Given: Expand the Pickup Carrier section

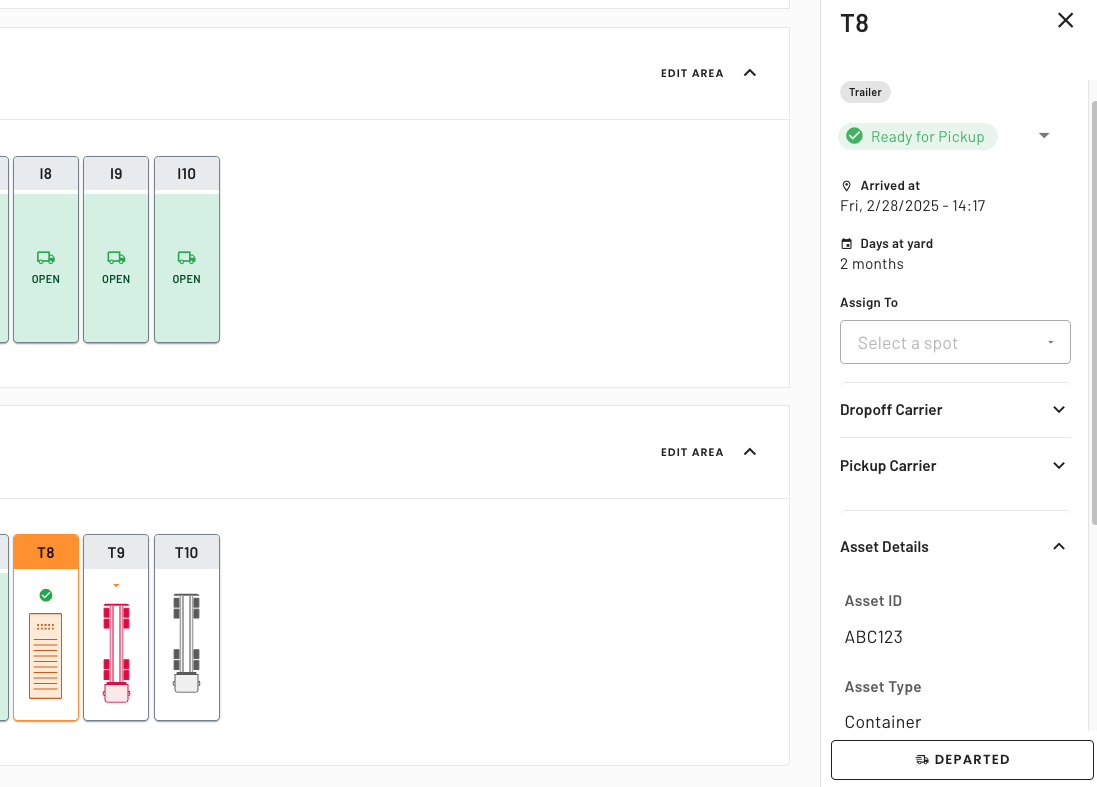Looking at the screenshot, I should tap(955, 466).
